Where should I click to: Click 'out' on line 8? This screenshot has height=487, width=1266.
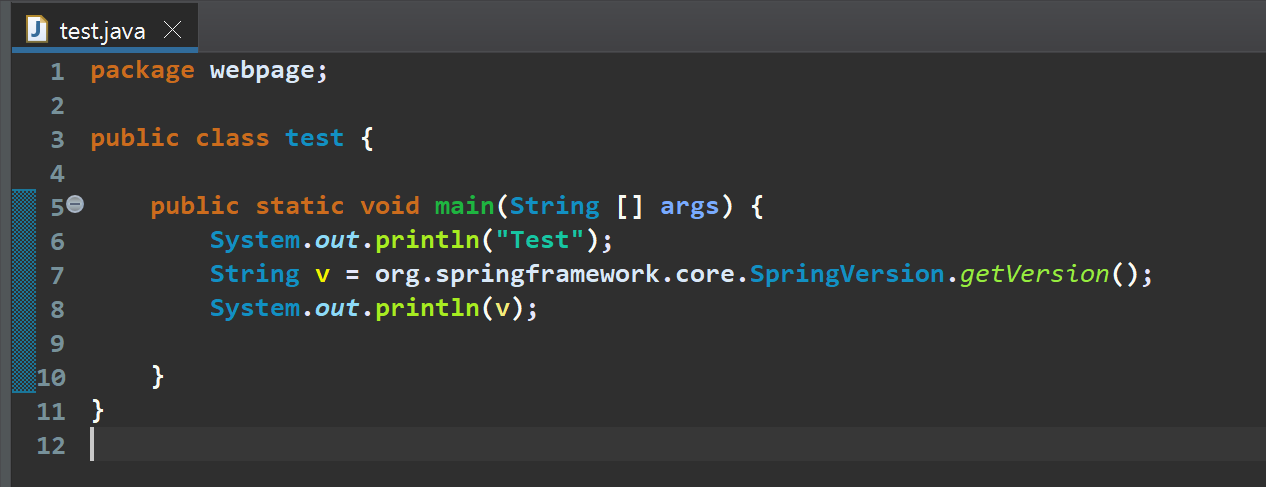pos(337,308)
